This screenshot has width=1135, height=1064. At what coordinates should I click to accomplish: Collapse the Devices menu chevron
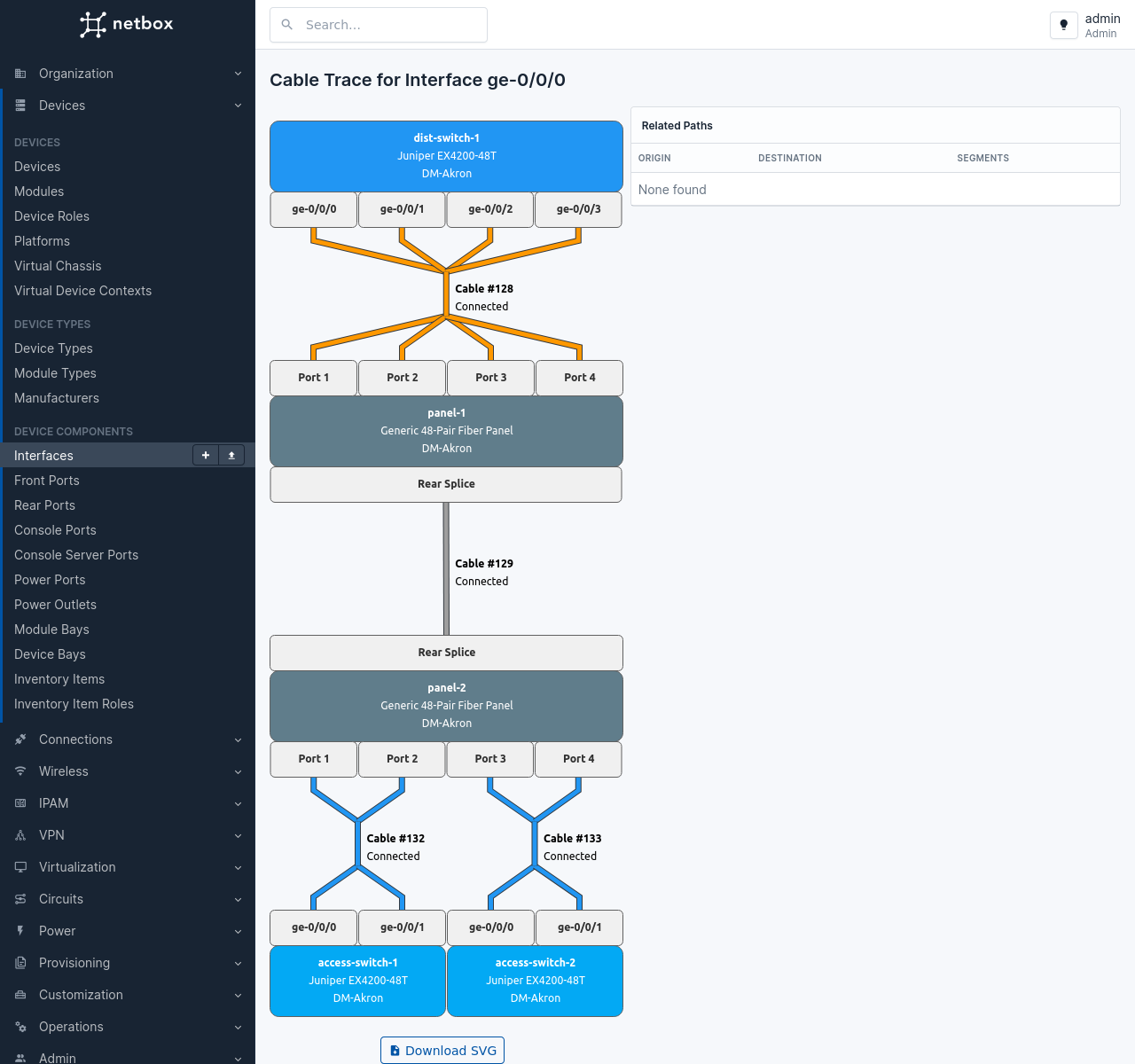point(238,106)
